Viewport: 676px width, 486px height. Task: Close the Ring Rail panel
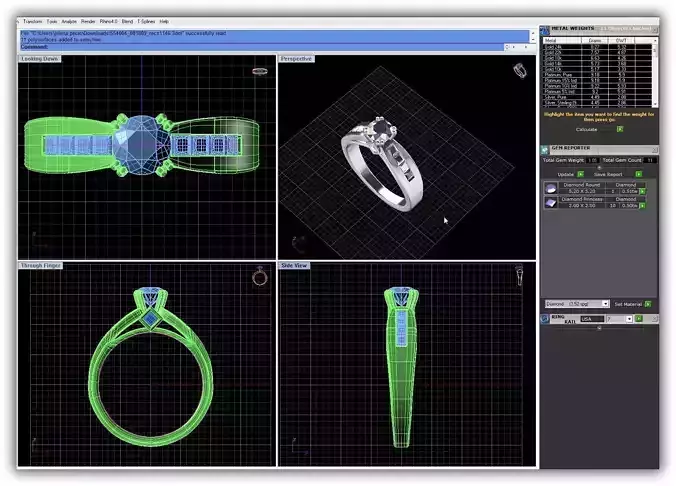655,319
